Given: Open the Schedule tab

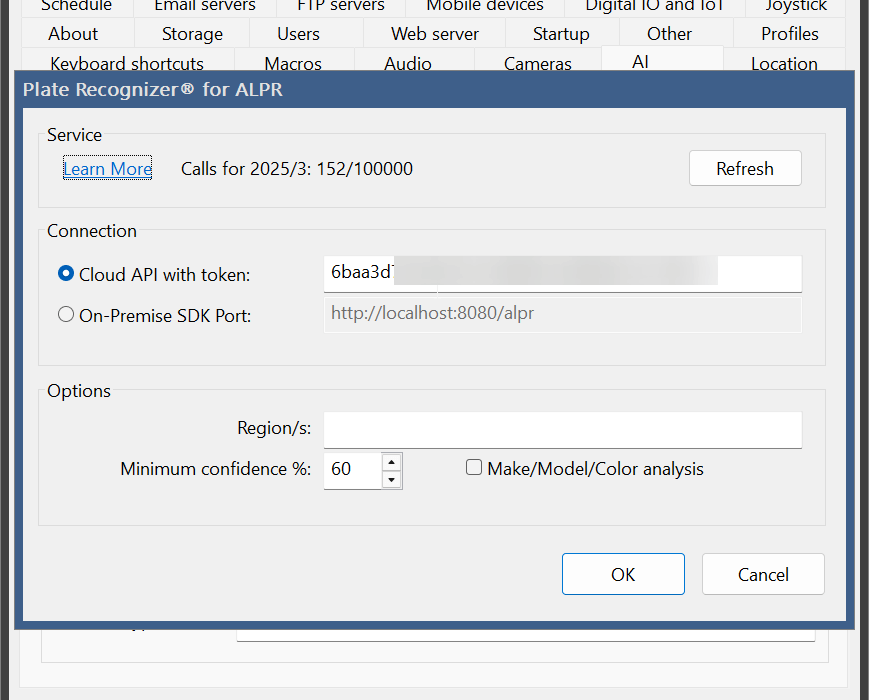Looking at the screenshot, I should tap(76, 7).
